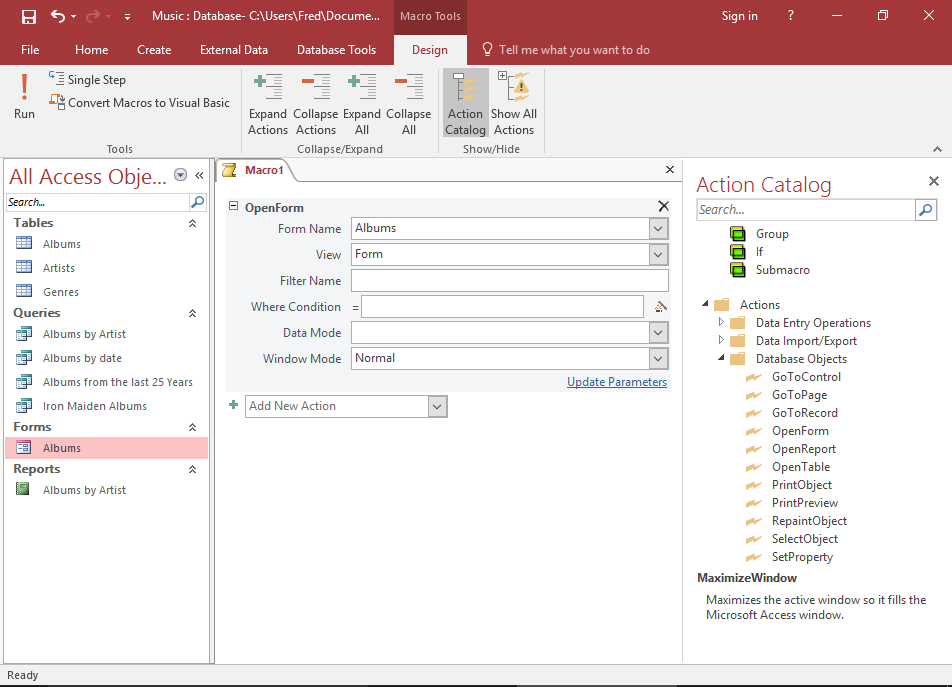The height and width of the screenshot is (687, 952).
Task: Click the Action Catalog search box
Action: (805, 210)
